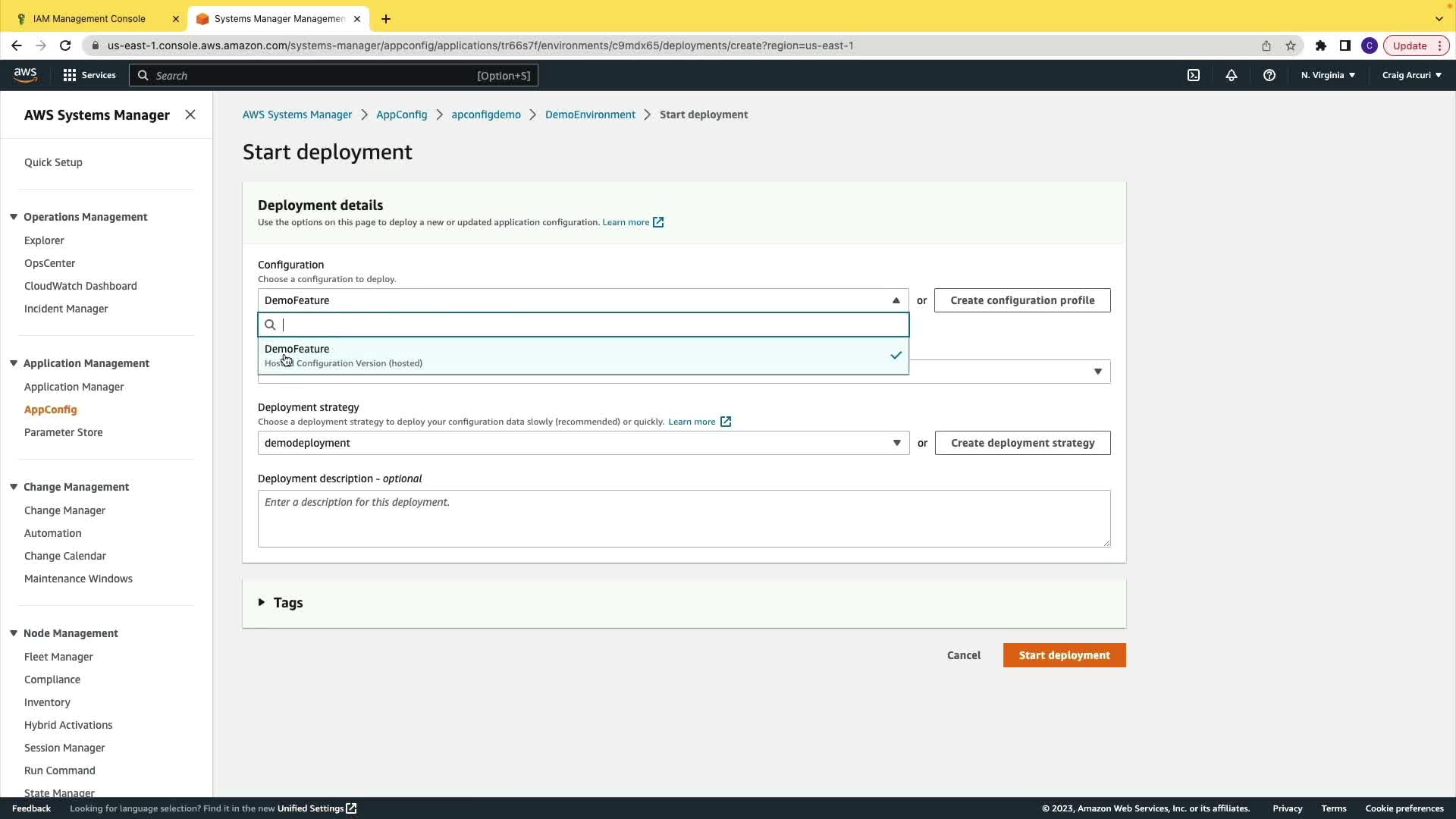Image resolution: width=1456 pixels, height=819 pixels.
Task: Close the AWS Systems Manager sidebar
Action: [x=190, y=115]
